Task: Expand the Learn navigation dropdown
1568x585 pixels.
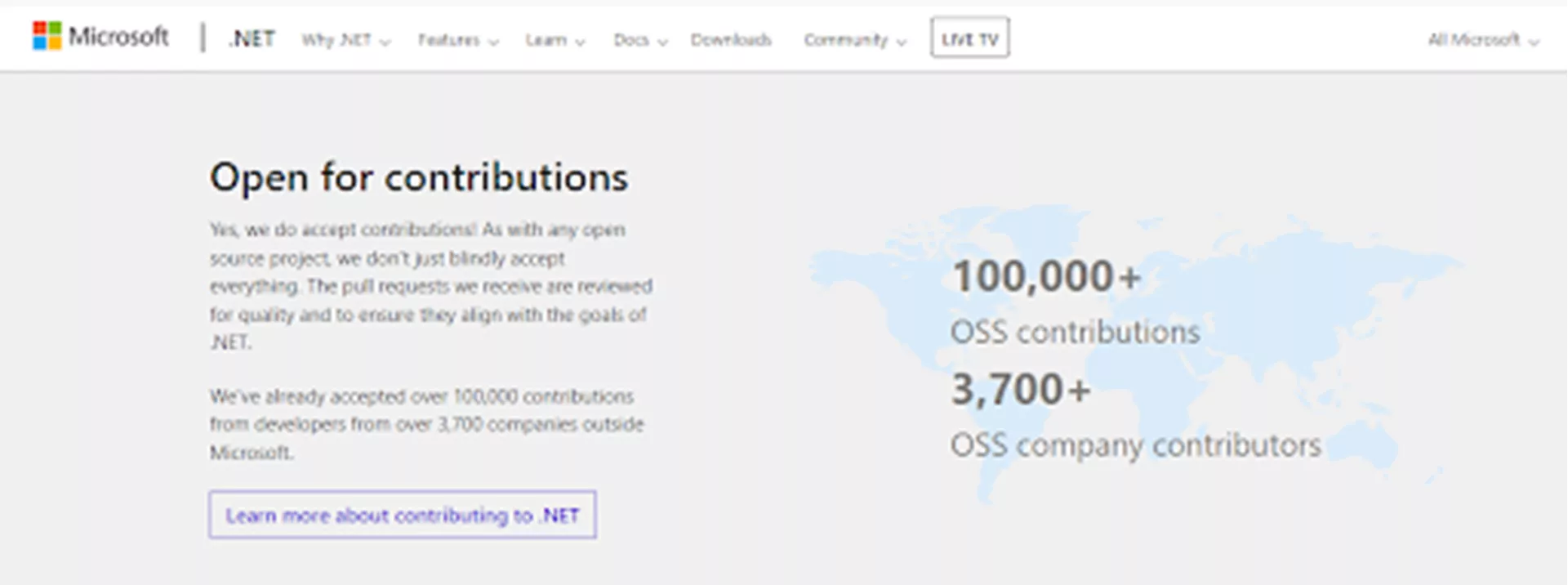Action: [555, 40]
